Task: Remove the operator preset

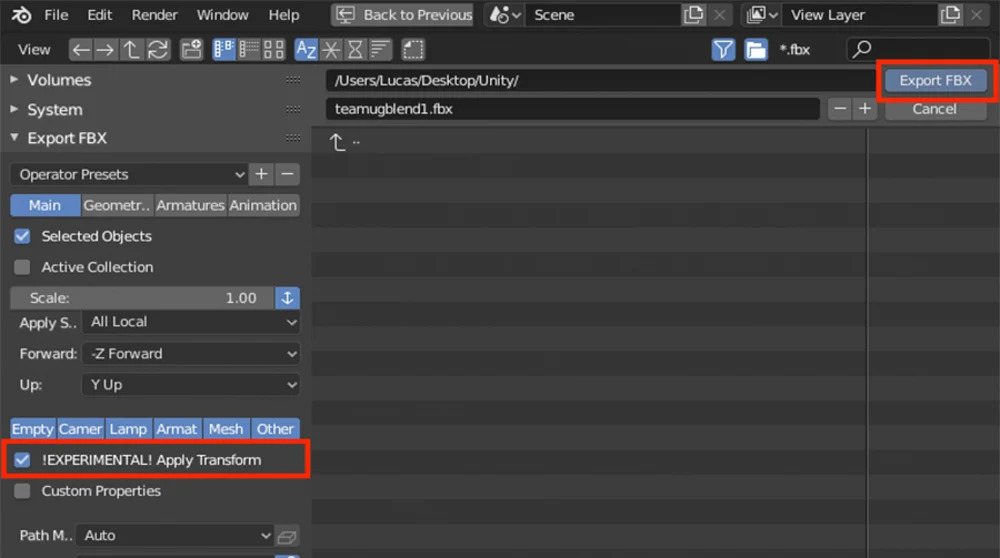Action: [288, 174]
